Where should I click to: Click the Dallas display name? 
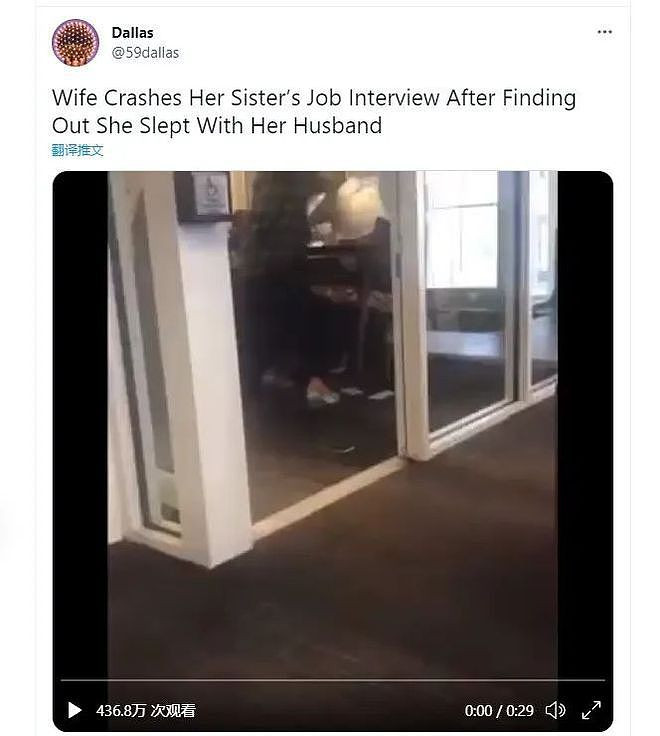[132, 33]
